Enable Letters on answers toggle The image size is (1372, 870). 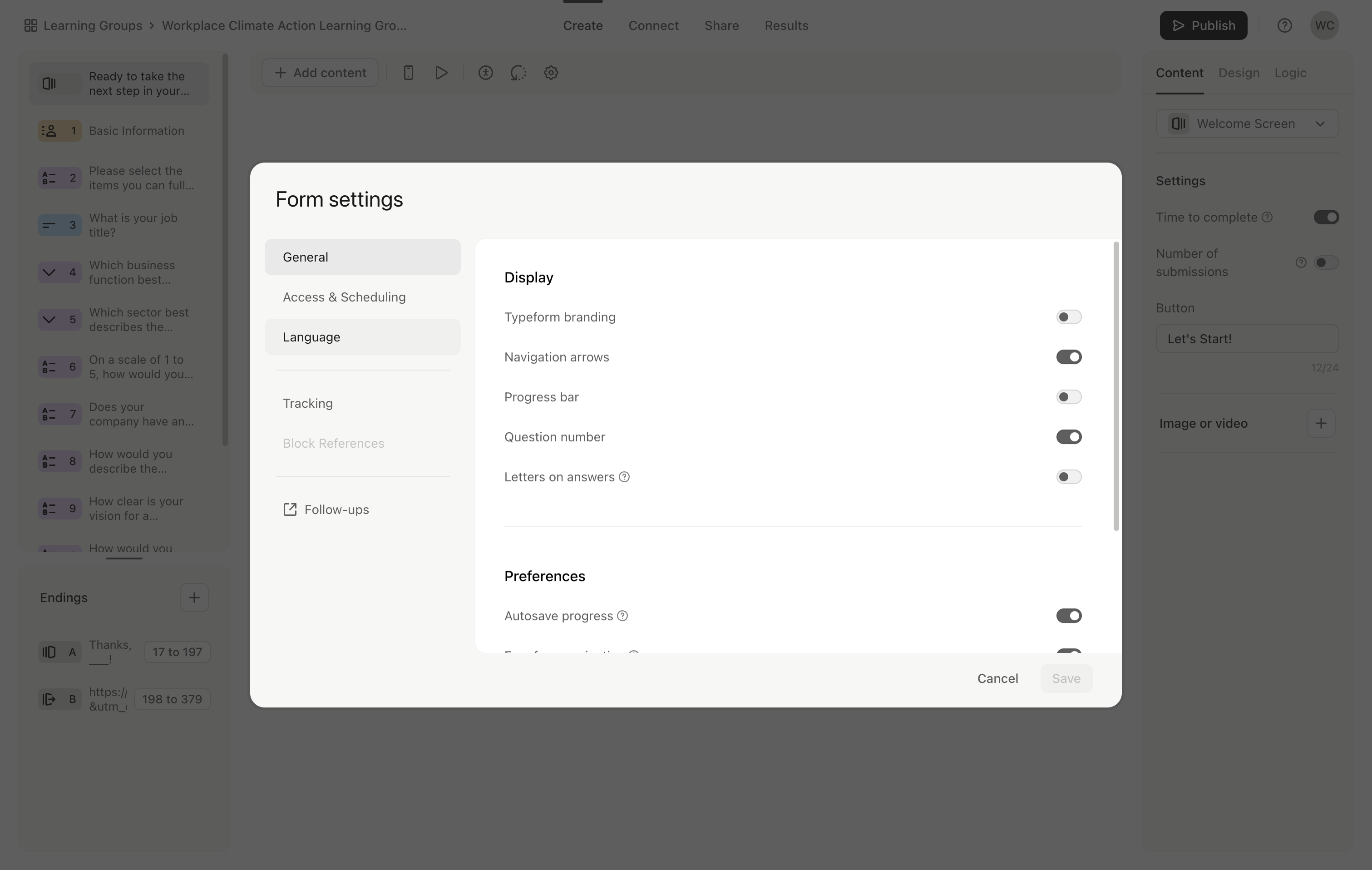tap(1068, 477)
